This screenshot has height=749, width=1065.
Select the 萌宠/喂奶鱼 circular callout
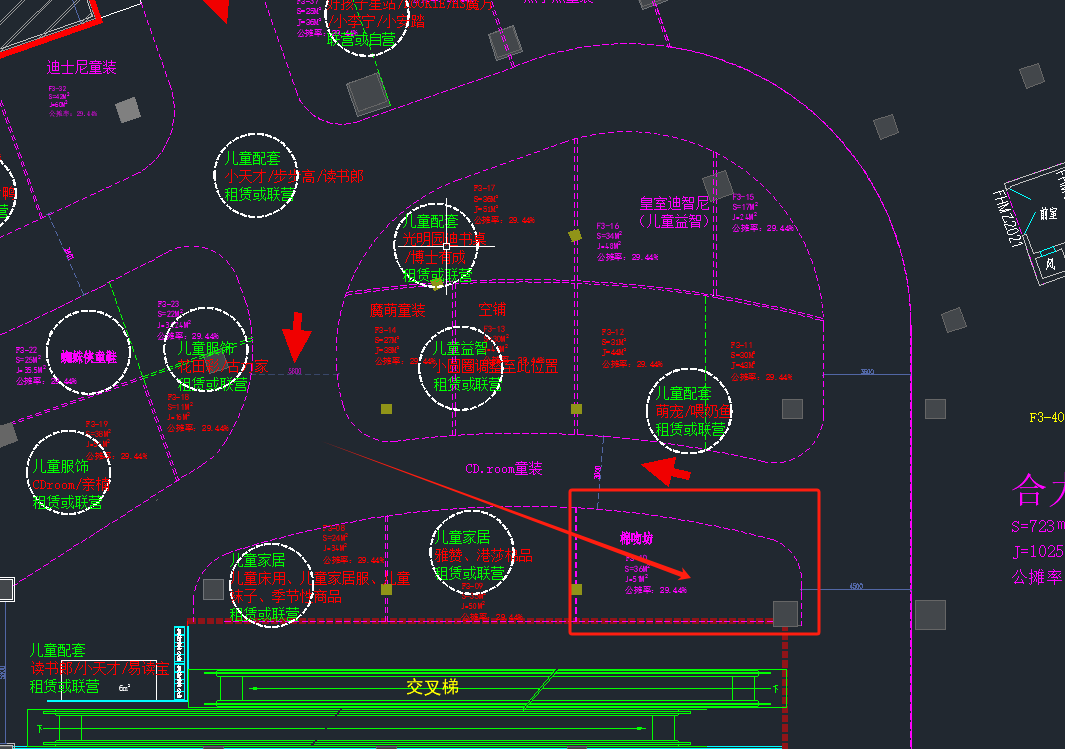[x=691, y=410]
